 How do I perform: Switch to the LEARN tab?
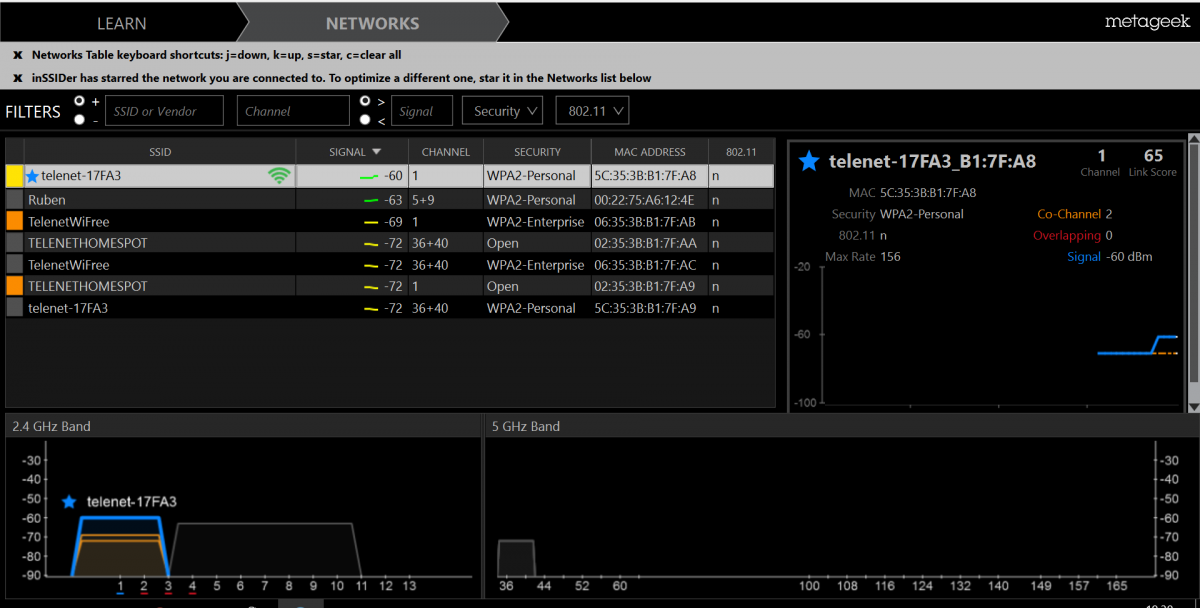[122, 23]
